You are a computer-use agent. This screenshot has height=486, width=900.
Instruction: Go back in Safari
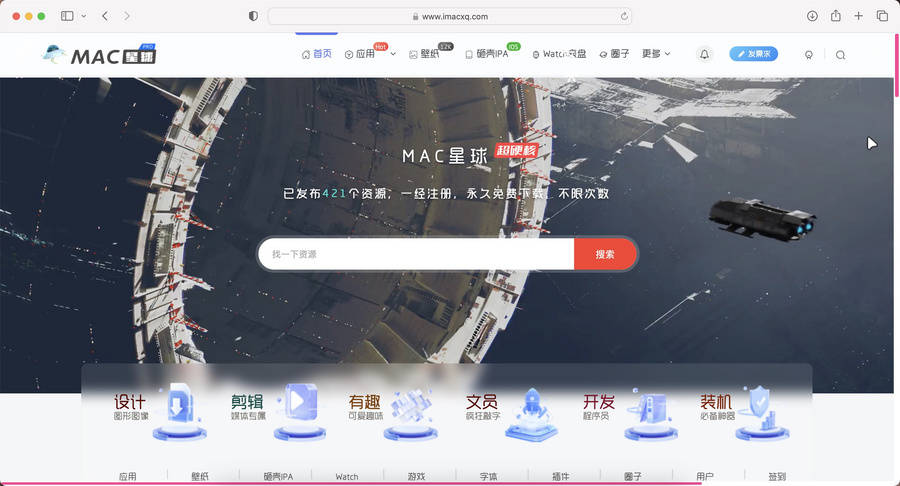pyautogui.click(x=105, y=16)
